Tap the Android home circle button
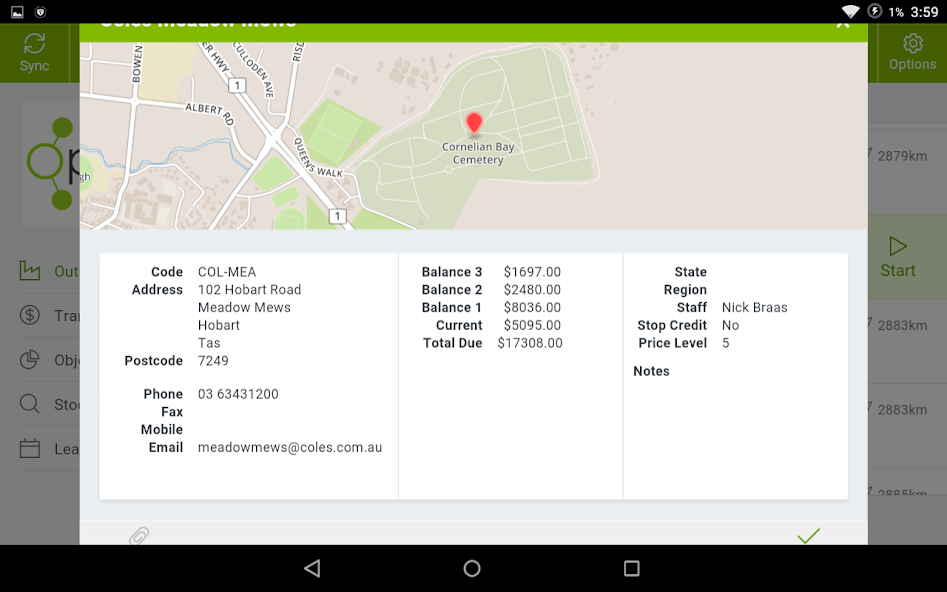Screen dimensions: 947x592 point(472,568)
